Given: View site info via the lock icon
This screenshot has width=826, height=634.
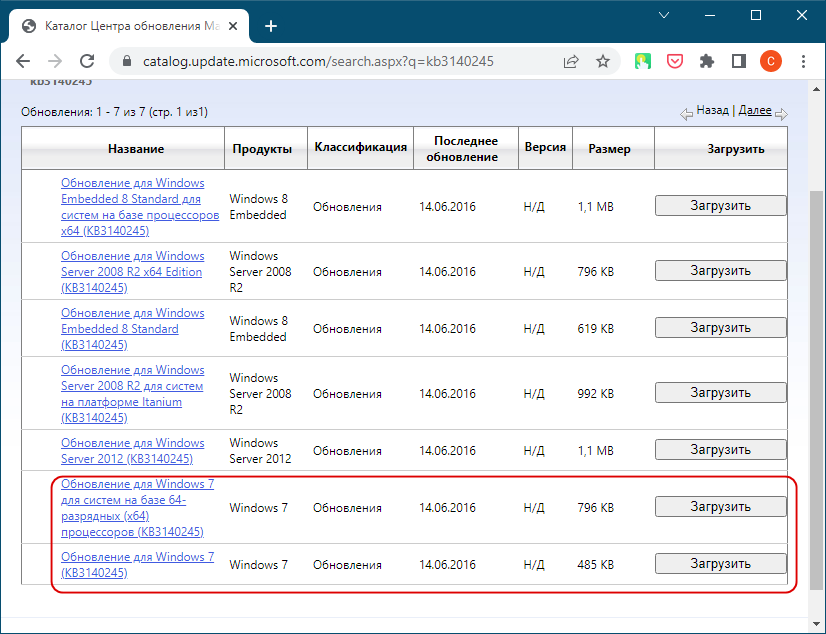Looking at the screenshot, I should [126, 61].
